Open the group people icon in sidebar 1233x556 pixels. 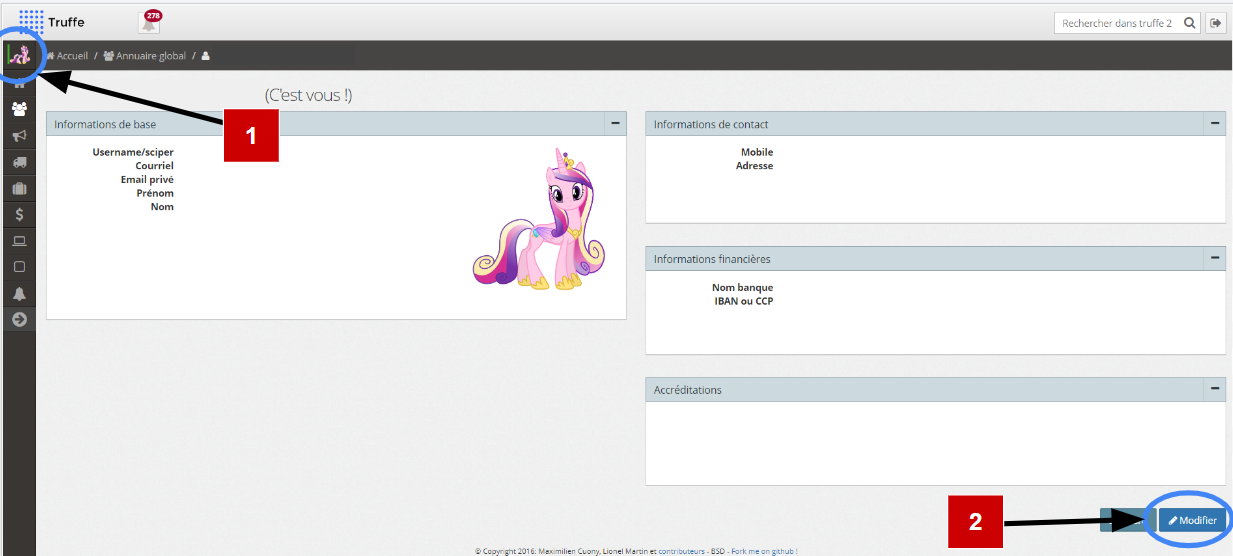pyautogui.click(x=19, y=109)
